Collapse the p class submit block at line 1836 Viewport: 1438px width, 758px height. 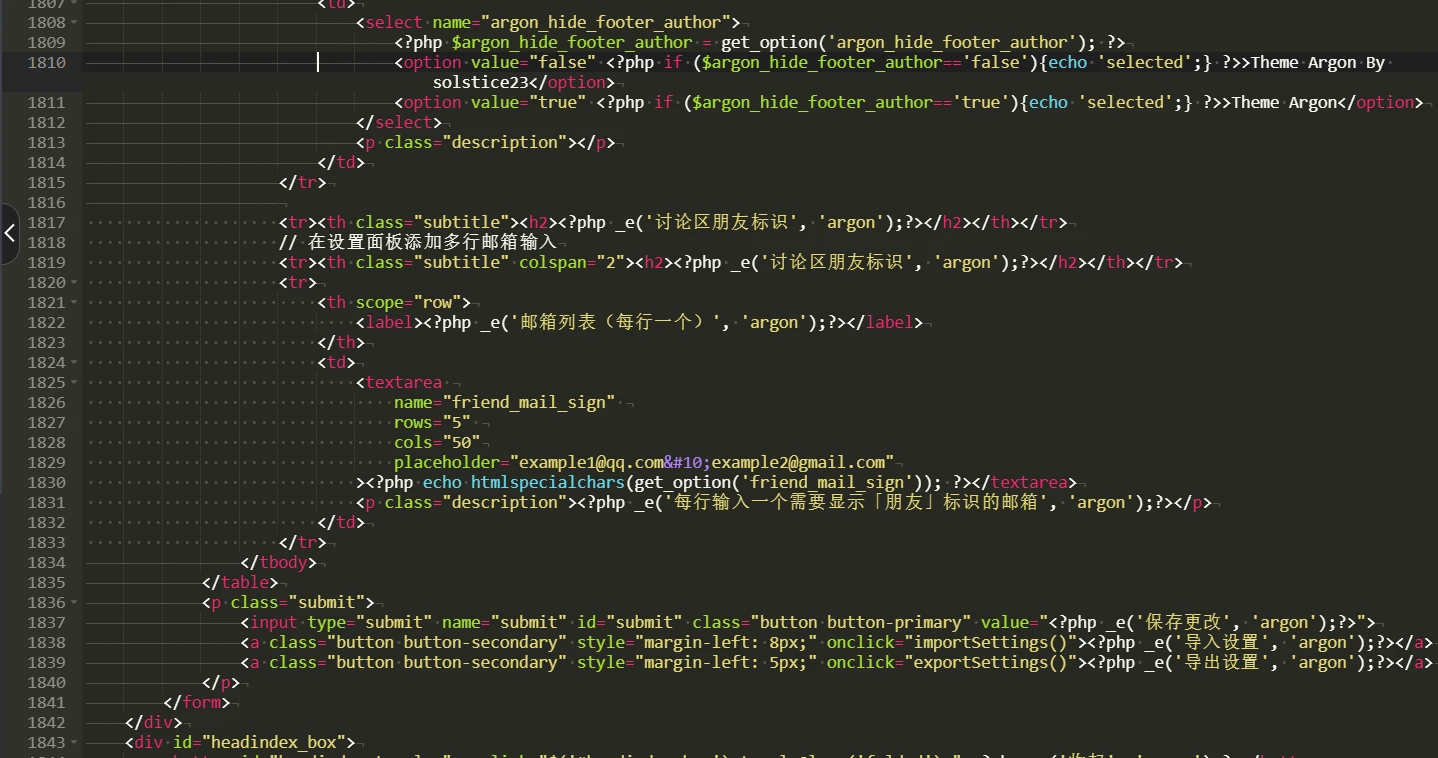pyautogui.click(x=74, y=602)
